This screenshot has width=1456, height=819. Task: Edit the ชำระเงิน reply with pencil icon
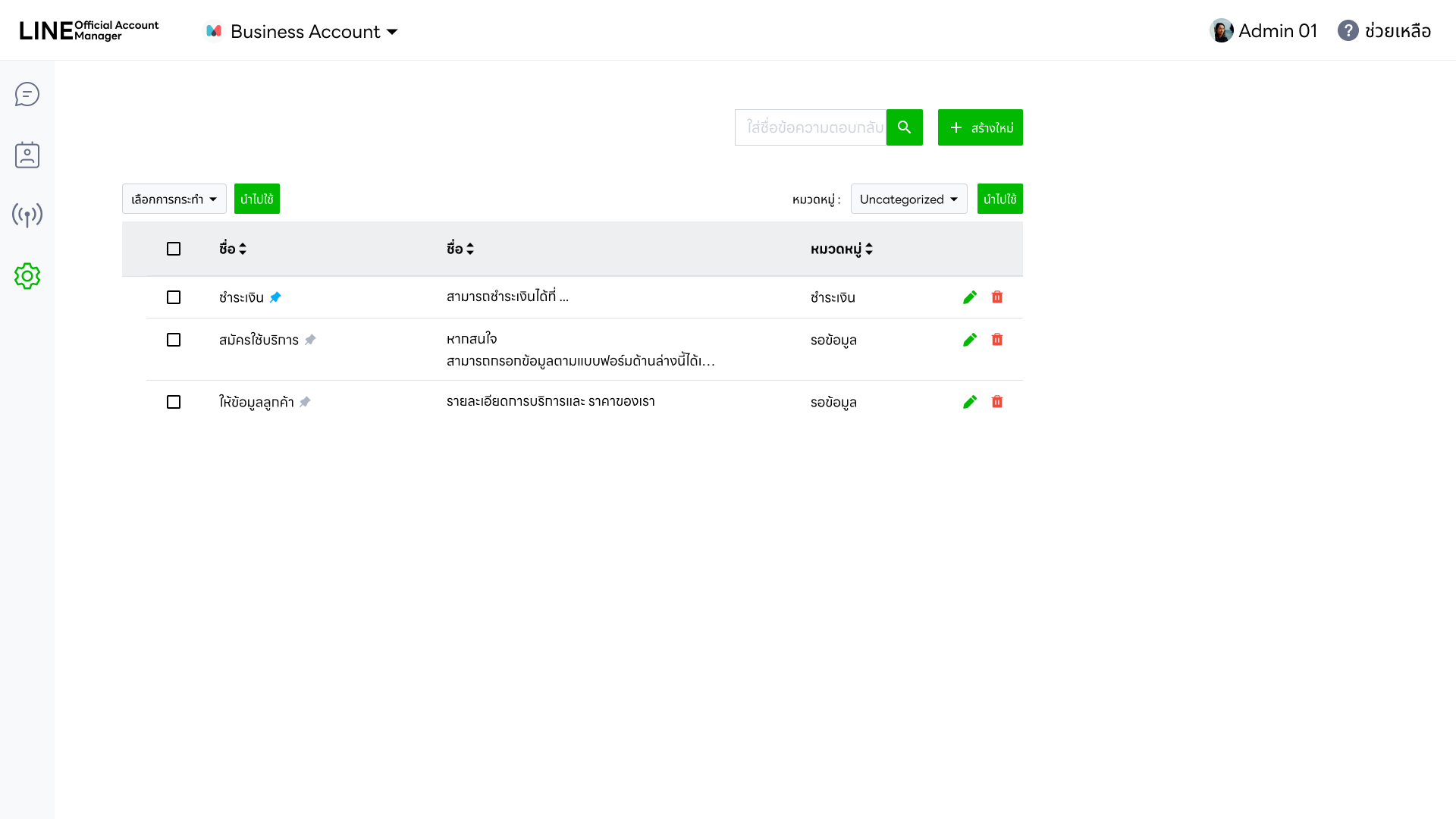(969, 297)
